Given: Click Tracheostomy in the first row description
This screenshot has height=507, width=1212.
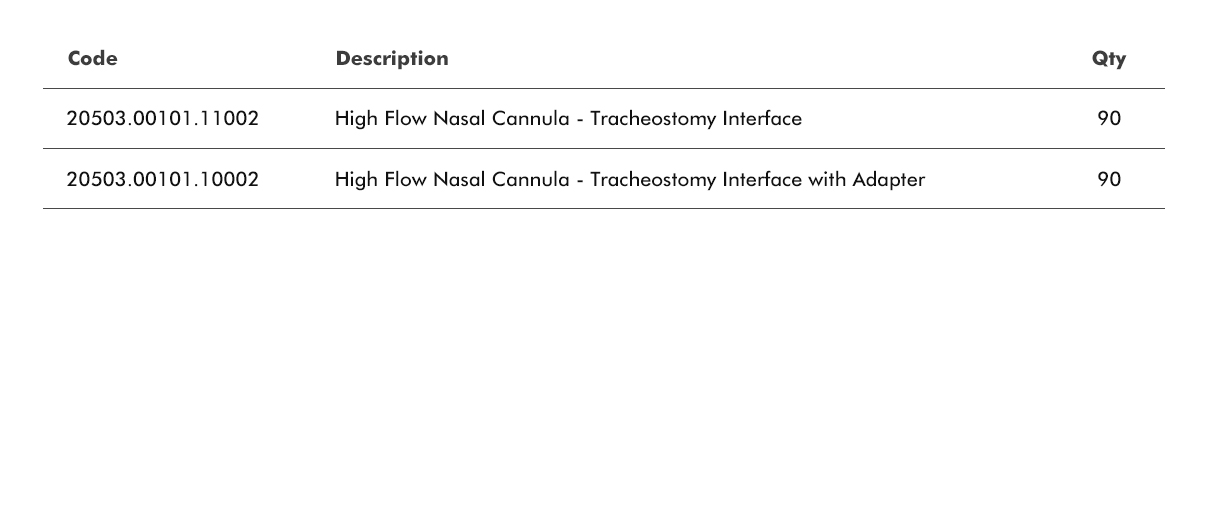Looking at the screenshot, I should pos(652,119).
